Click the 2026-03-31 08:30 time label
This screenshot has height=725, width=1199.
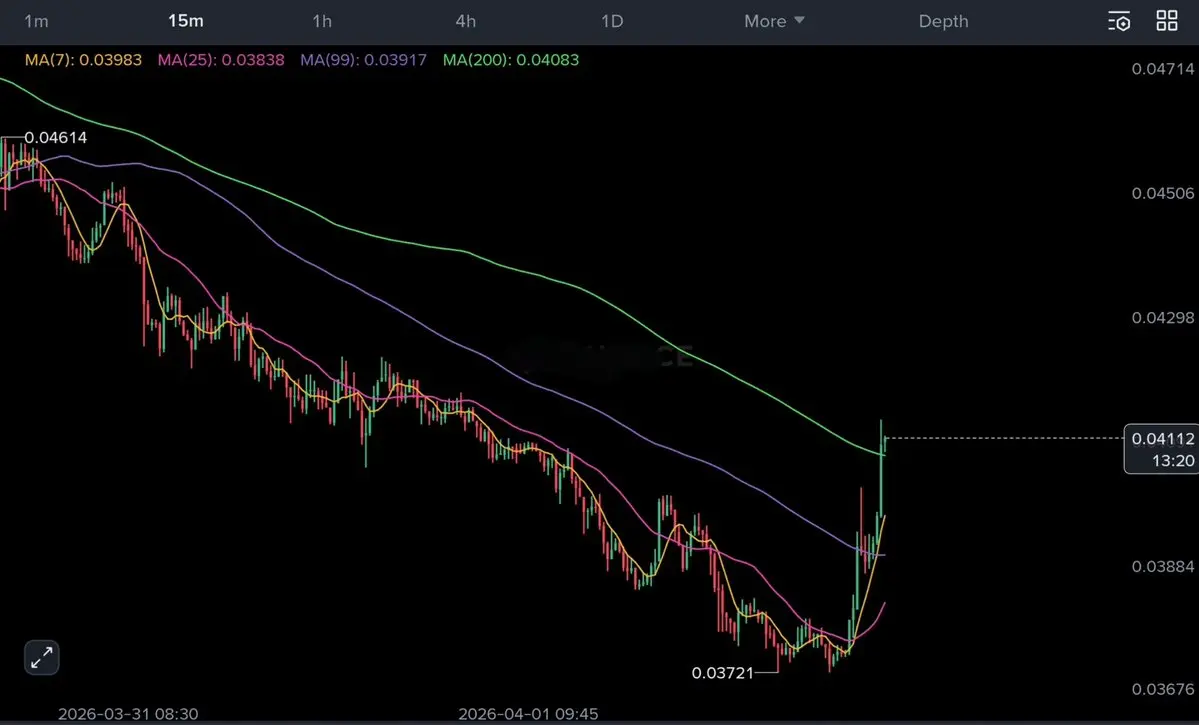pyautogui.click(x=128, y=714)
